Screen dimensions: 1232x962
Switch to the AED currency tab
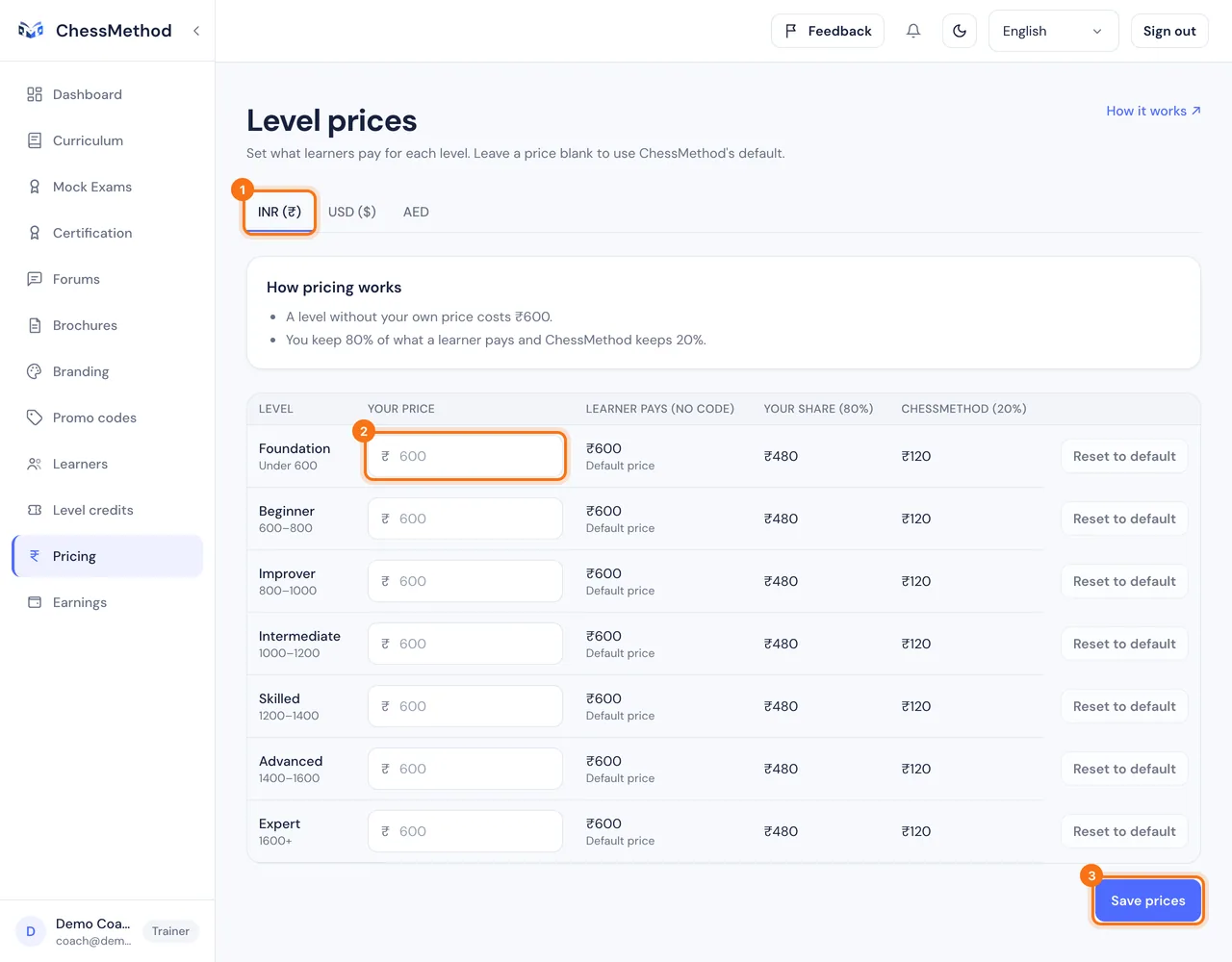416,212
